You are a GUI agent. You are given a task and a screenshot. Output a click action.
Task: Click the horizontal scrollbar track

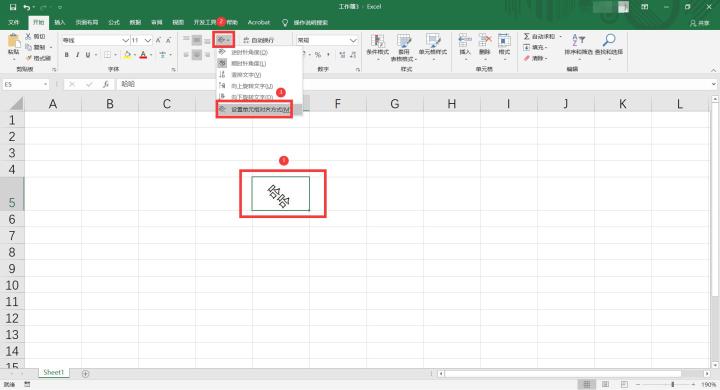point(574,374)
